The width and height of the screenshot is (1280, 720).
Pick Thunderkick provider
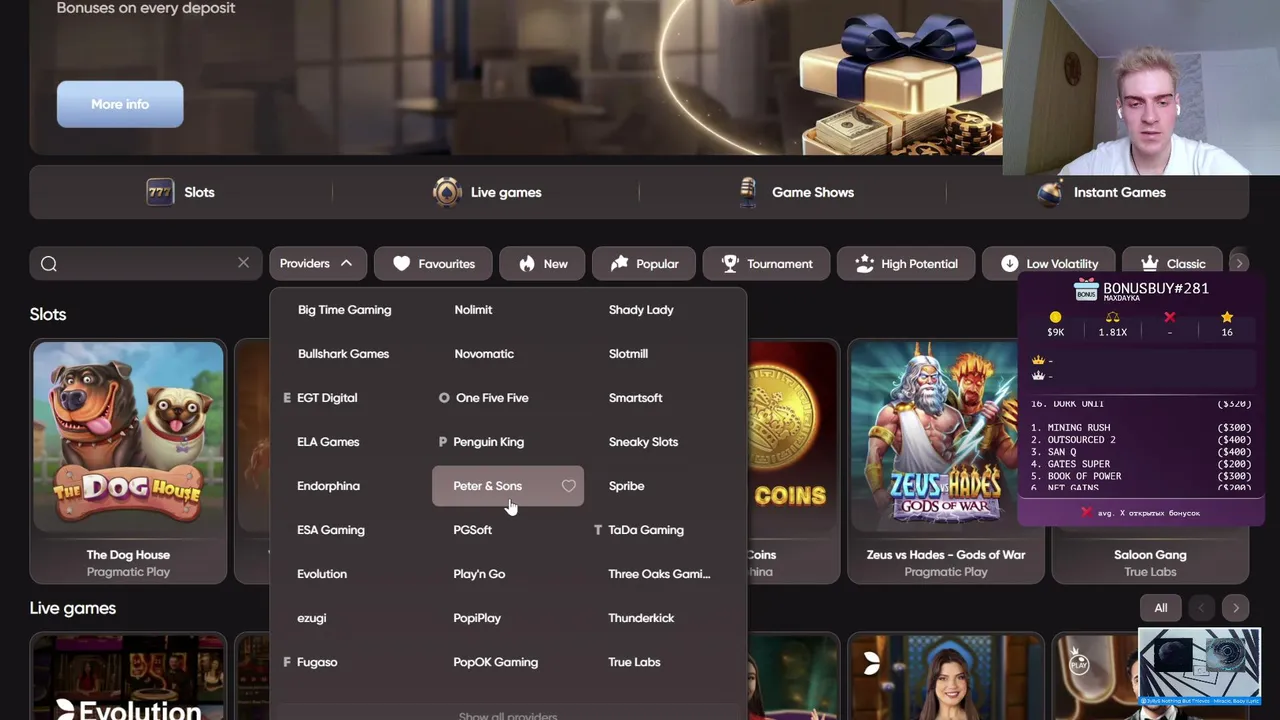click(x=641, y=618)
